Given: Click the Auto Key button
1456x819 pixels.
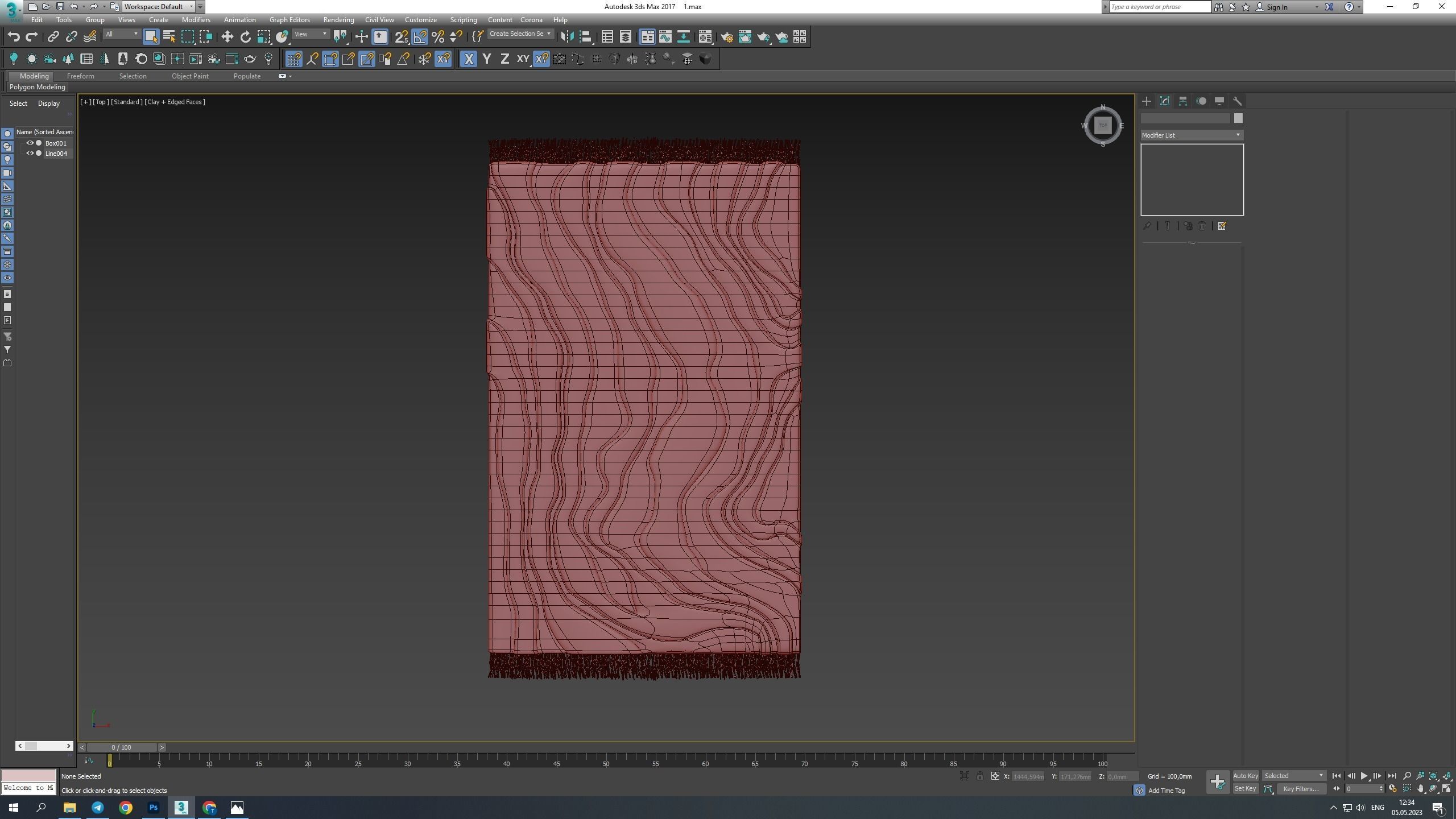Looking at the screenshot, I should pos(1246,776).
